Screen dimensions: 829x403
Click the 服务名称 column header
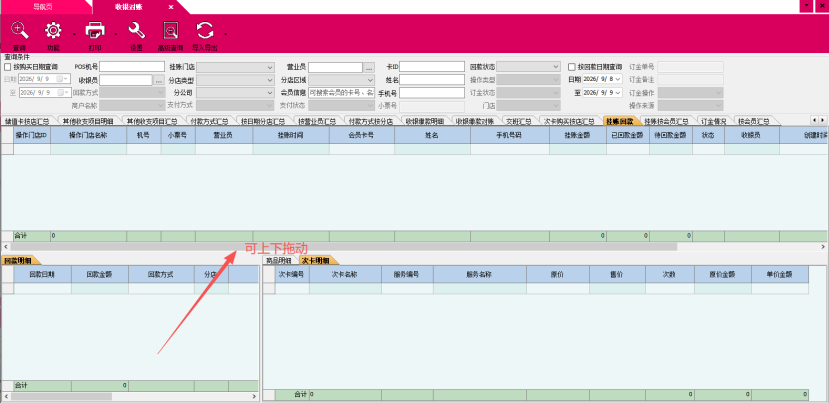480,274
